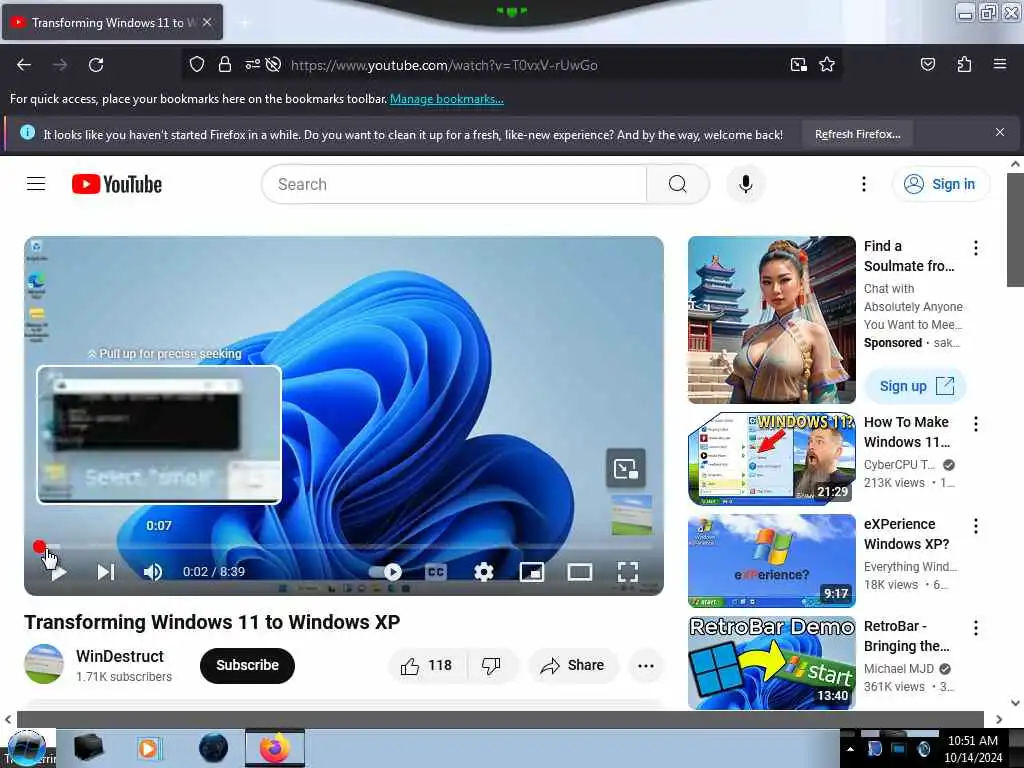The width and height of the screenshot is (1024, 768).
Task: Go to the YouTube home logo
Action: (117, 184)
